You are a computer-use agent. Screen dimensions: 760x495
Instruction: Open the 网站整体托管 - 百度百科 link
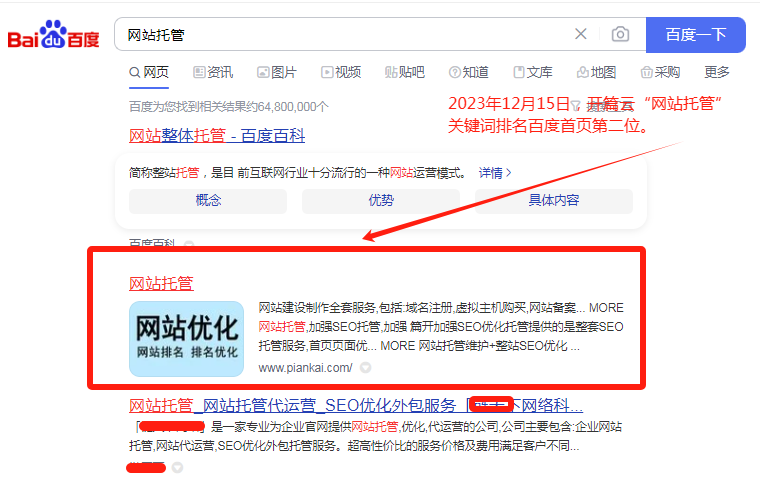click(217, 135)
